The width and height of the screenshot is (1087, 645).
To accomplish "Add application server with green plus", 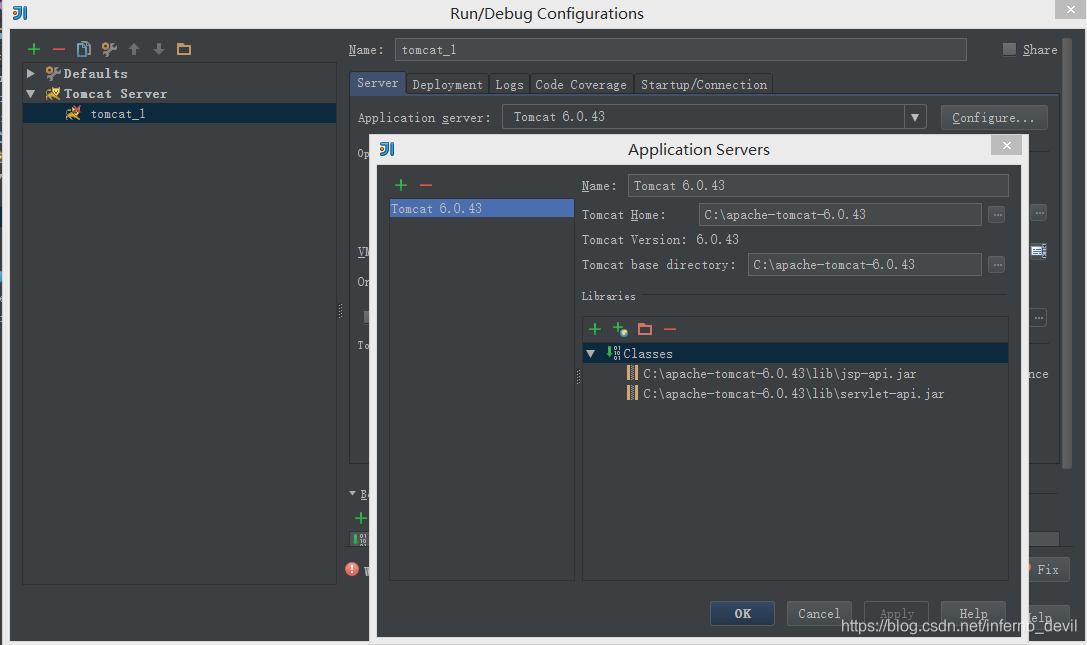I will [x=401, y=185].
